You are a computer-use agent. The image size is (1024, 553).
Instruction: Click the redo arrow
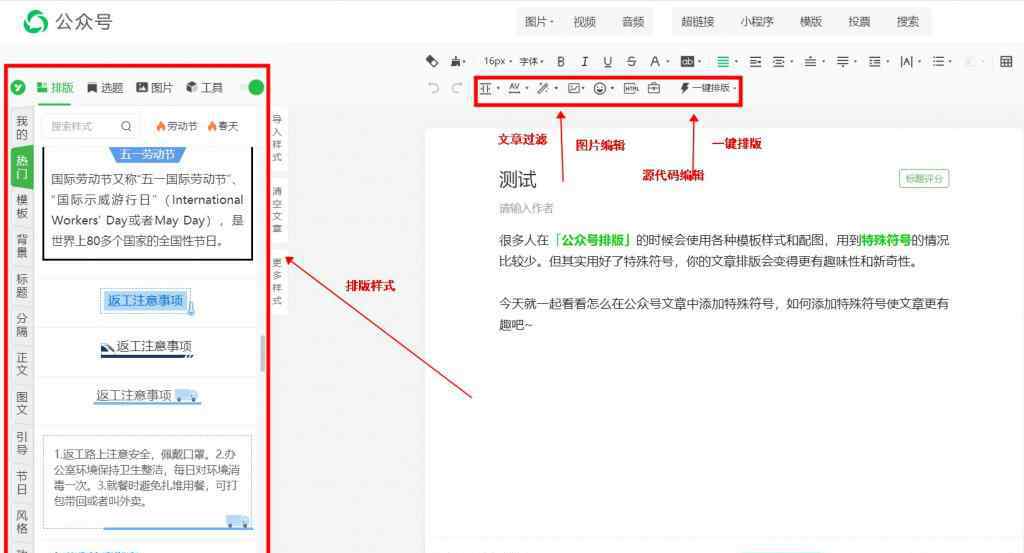tap(457, 87)
